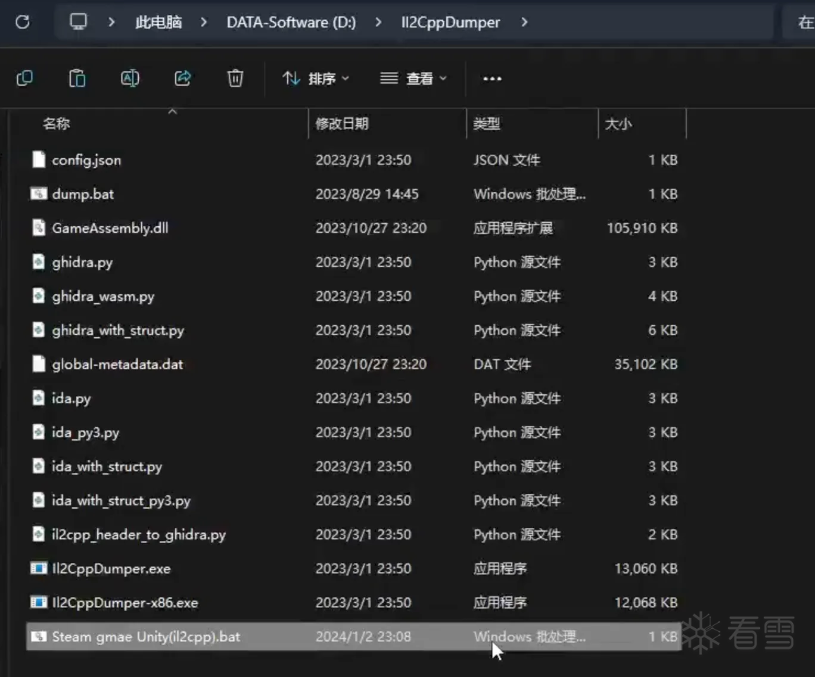The image size is (815, 677).
Task: Expand chevron after Il2CppDumper breadcrumb
Action: (x=524, y=22)
